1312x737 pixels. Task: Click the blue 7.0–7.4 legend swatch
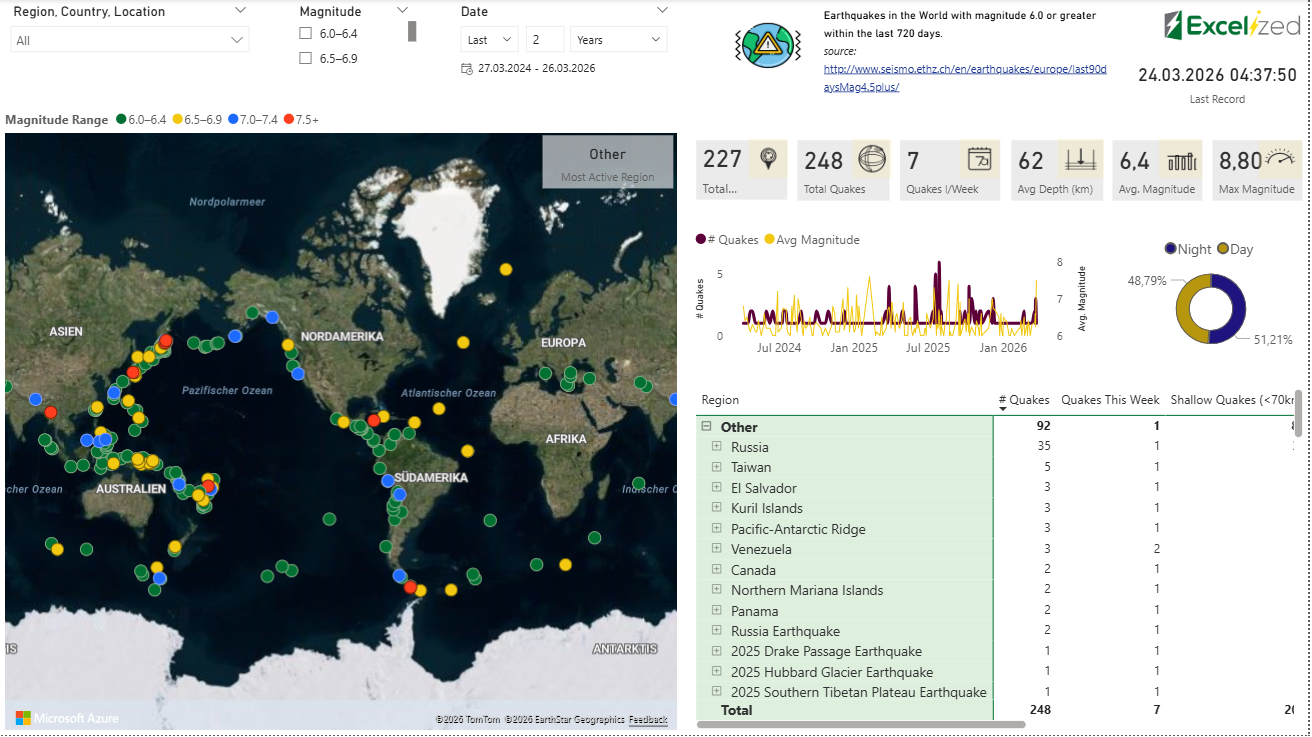233,119
